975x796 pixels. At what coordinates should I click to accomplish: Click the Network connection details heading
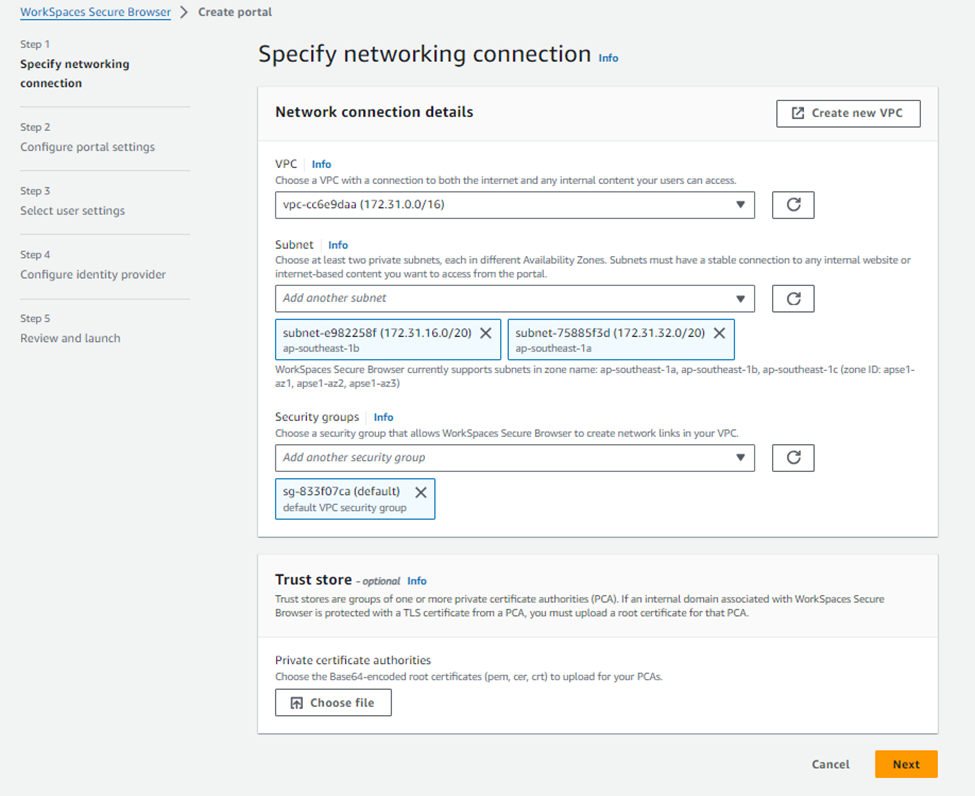(374, 112)
